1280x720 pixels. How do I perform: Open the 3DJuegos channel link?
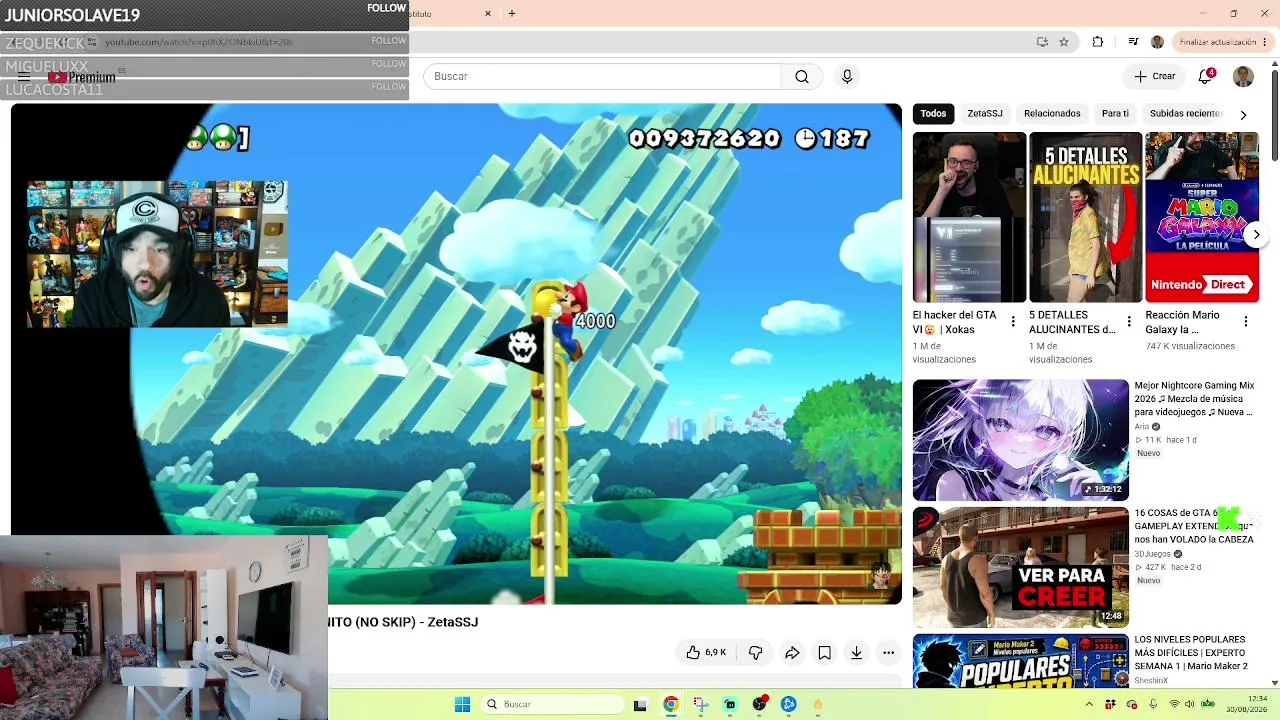(1153, 554)
